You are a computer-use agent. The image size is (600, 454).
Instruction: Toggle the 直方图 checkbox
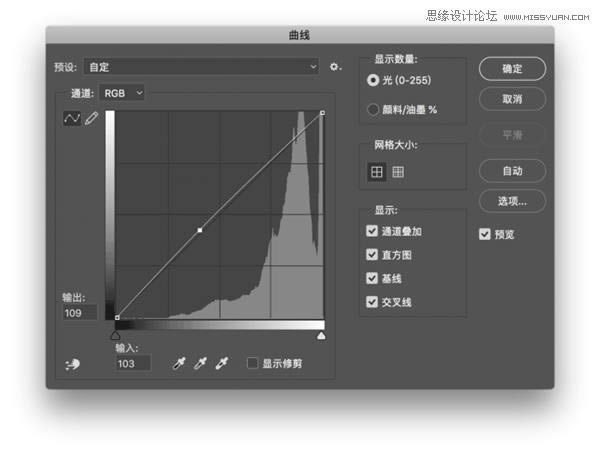(x=372, y=255)
